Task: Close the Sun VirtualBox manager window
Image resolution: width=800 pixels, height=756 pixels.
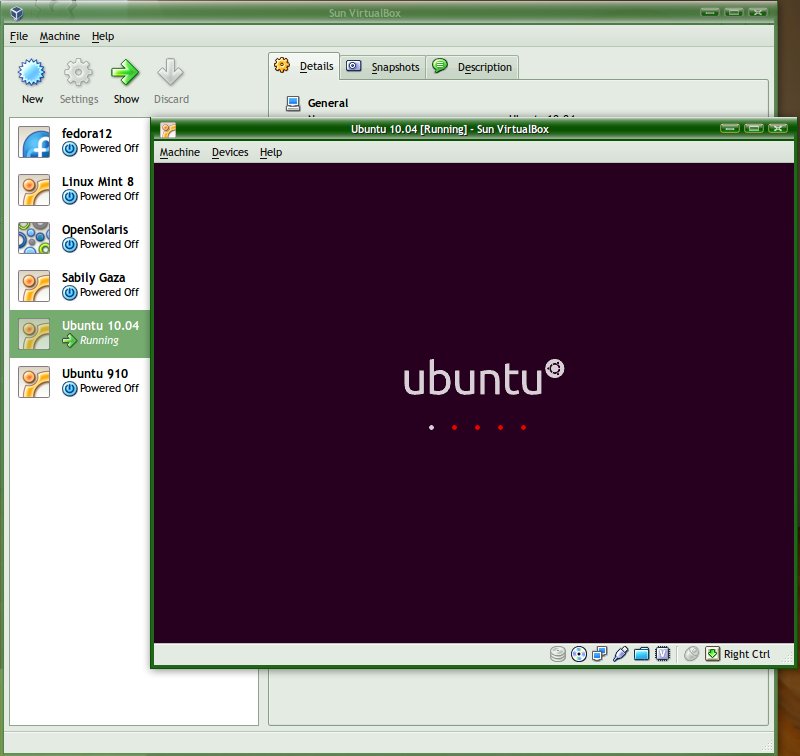Action: (758, 12)
